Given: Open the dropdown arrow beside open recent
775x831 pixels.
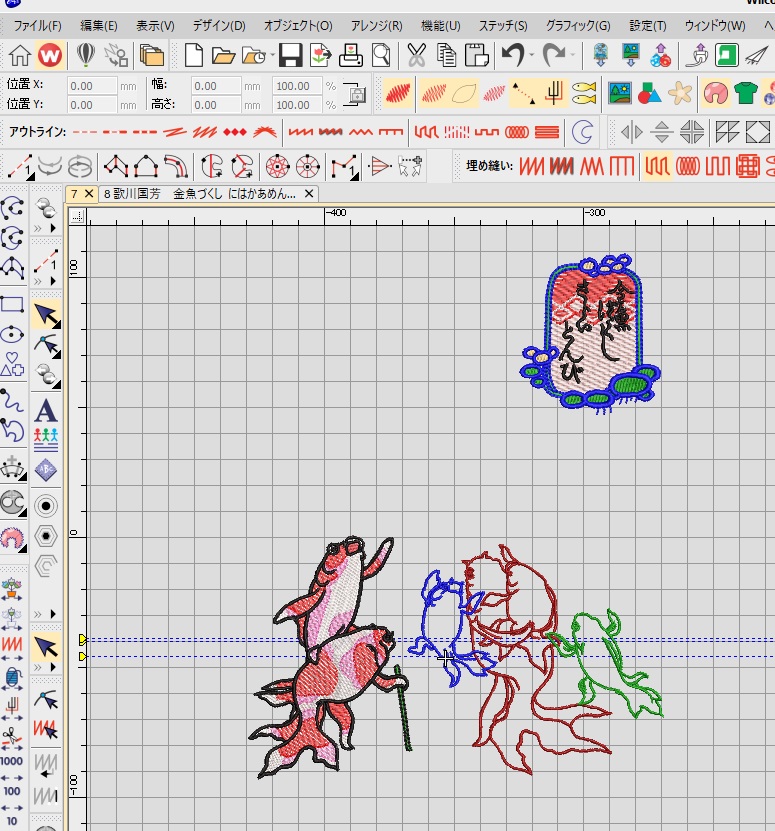Looking at the screenshot, I should click(x=272, y=55).
